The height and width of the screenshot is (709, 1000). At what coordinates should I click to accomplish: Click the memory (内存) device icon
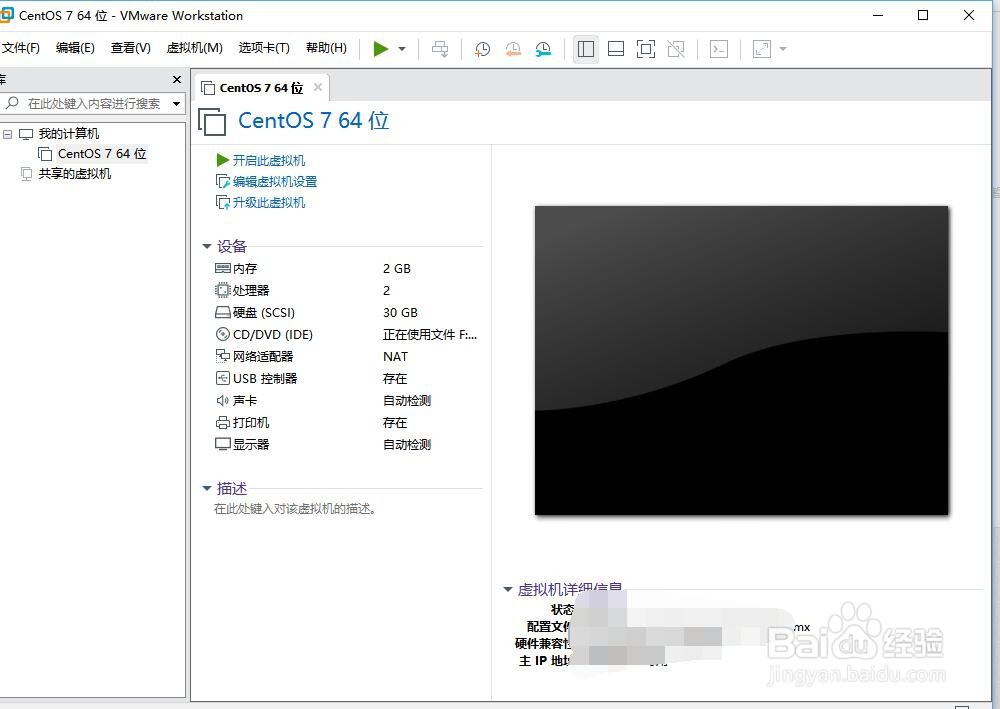[x=222, y=268]
